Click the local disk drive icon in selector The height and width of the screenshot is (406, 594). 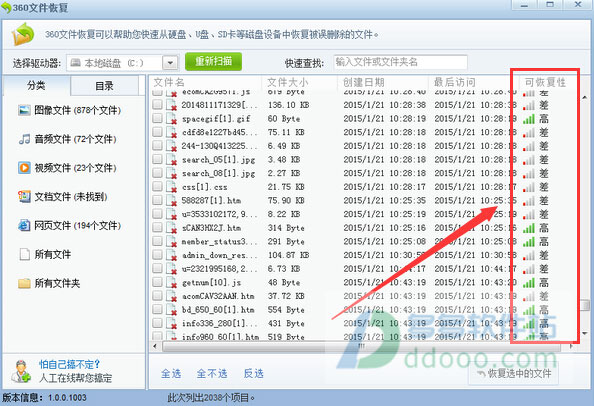point(75,62)
